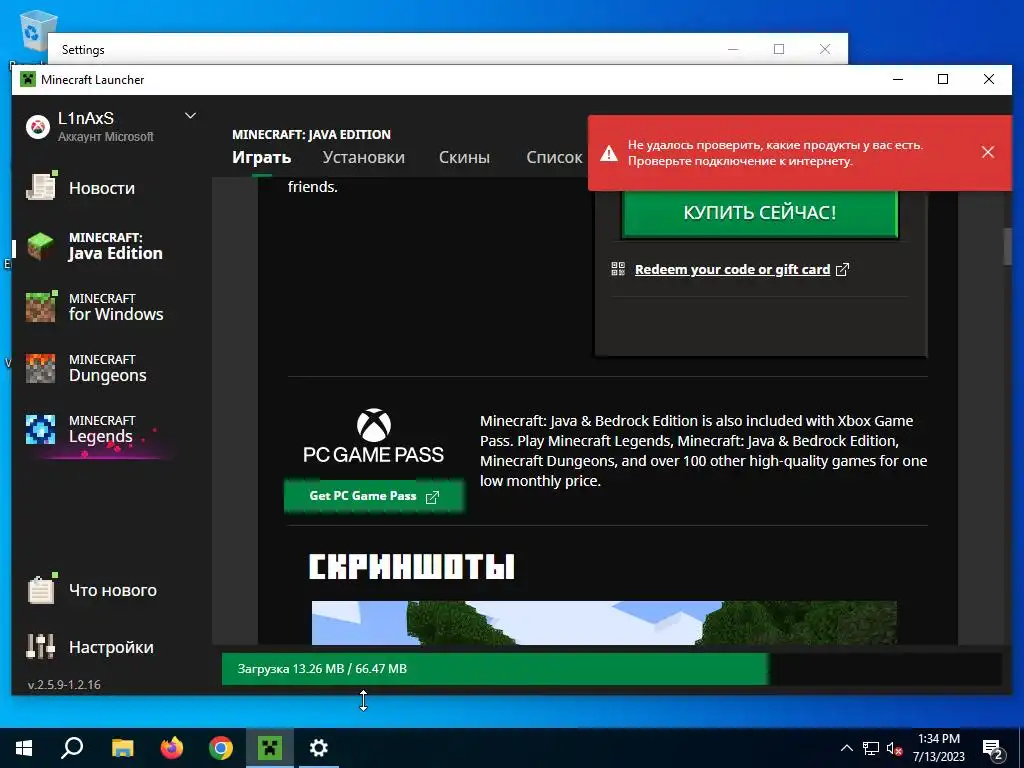Click the Minecraft Launcher title bar creeper icon
Image resolution: width=1024 pixels, height=768 pixels.
tap(27, 80)
